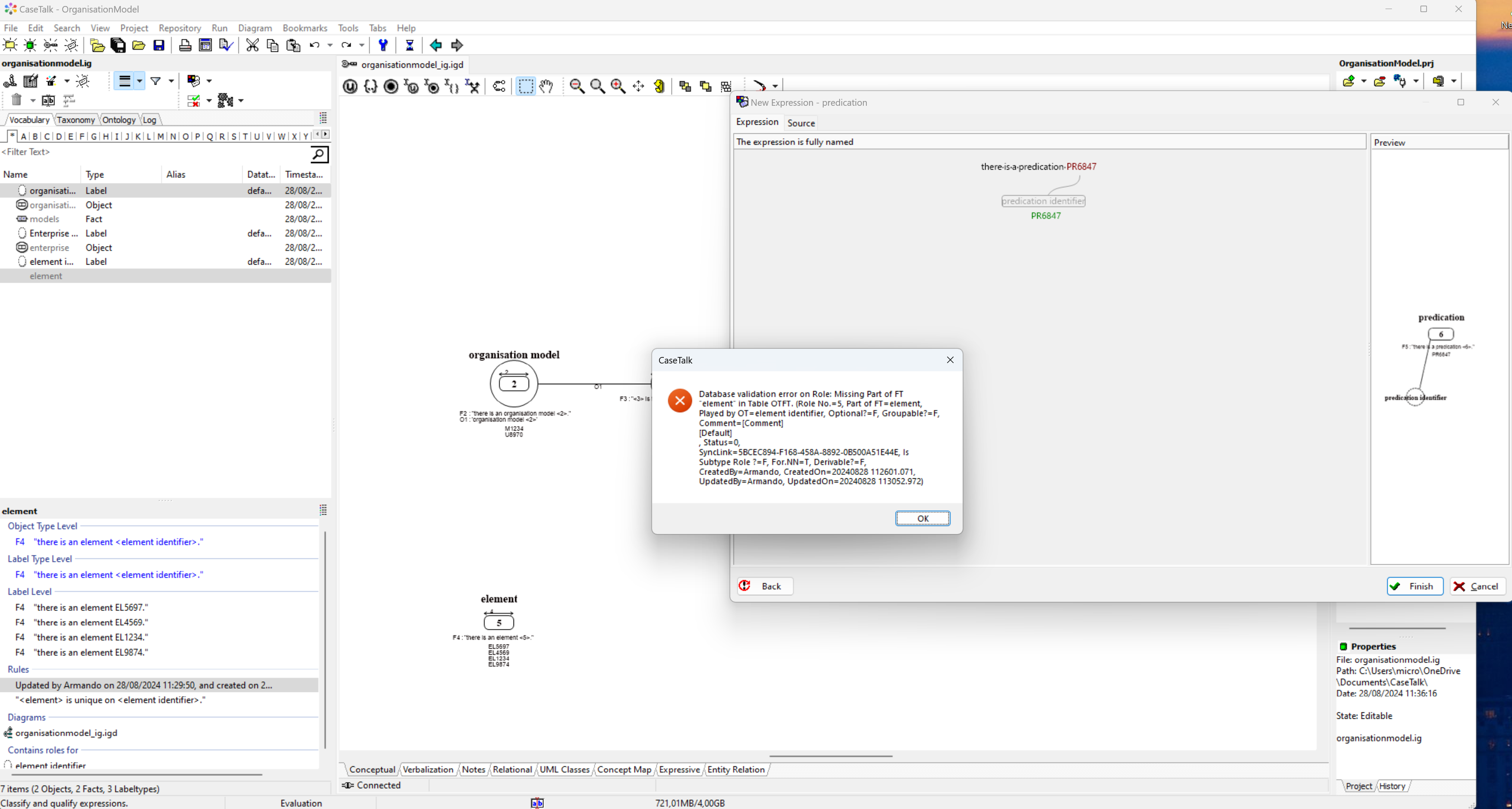The height and width of the screenshot is (809, 1512).
Task: Expand the undo history dropdown arrow
Action: pos(330,45)
